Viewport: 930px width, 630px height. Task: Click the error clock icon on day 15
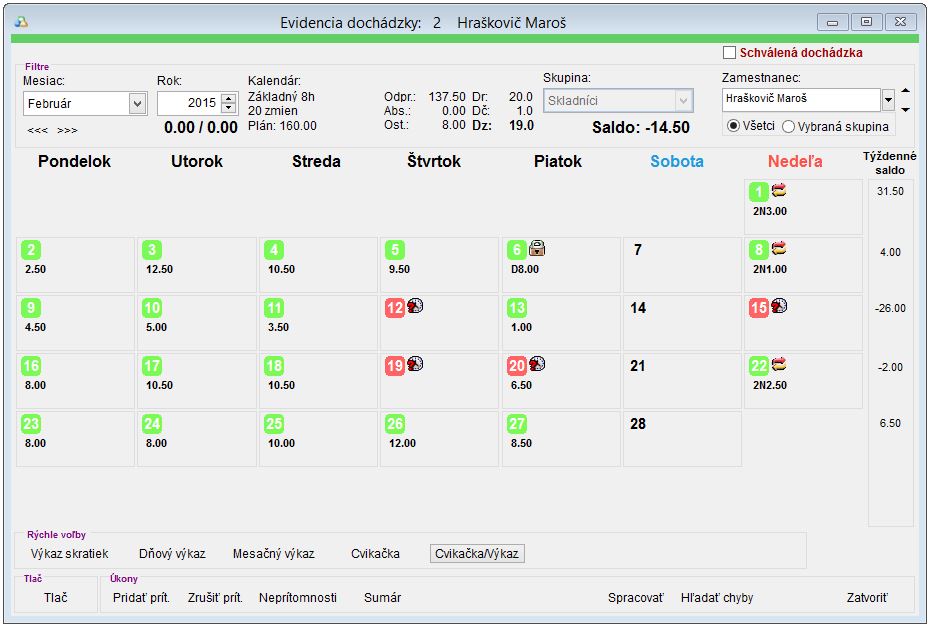click(x=779, y=306)
